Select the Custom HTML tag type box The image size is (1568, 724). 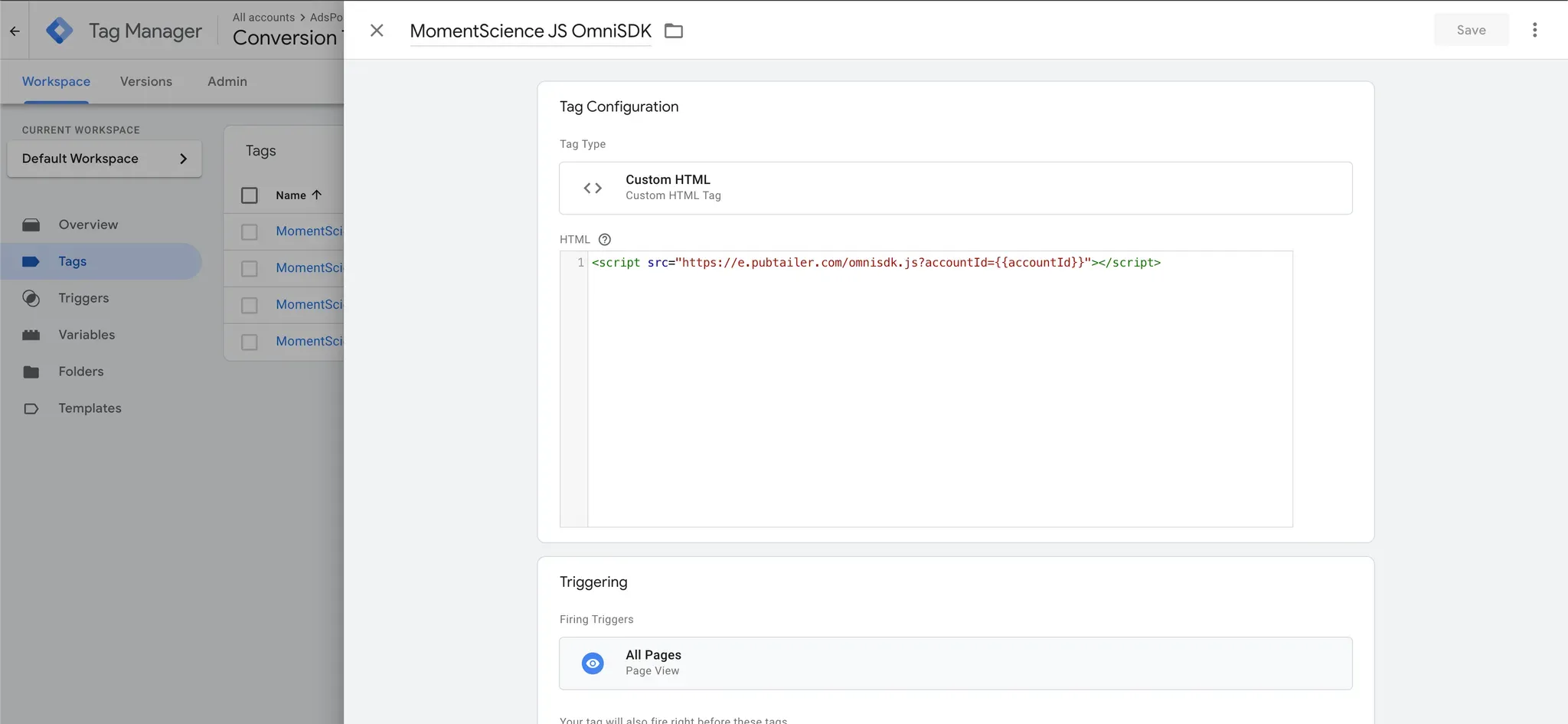coord(955,188)
